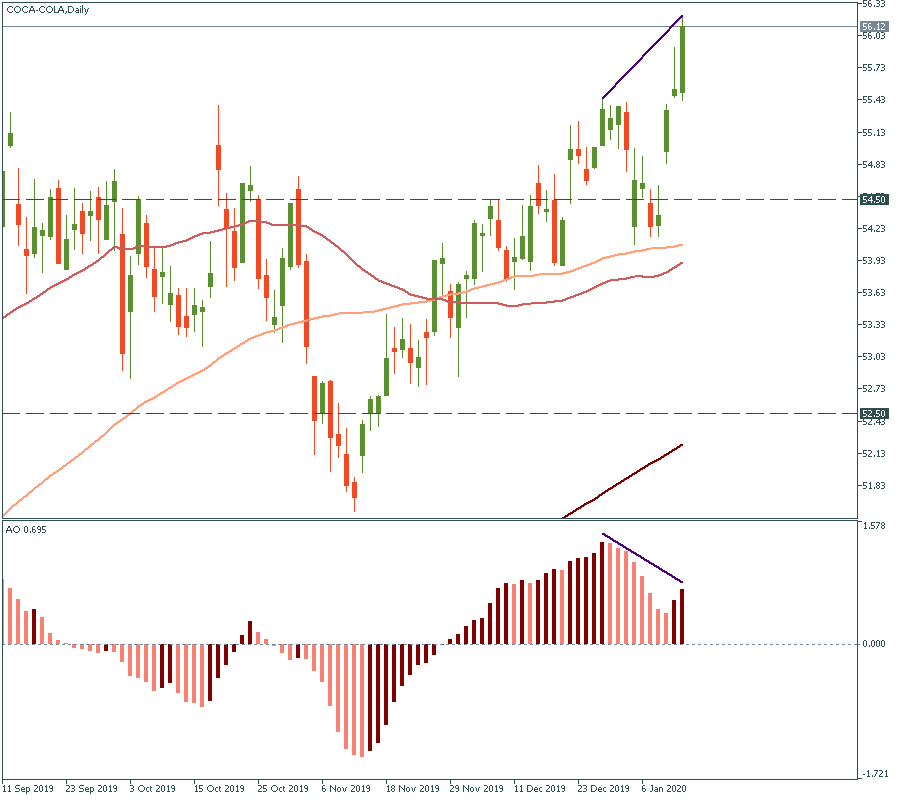This screenshot has width=900, height=800.
Task: Click the 56.33 price axis label
Action: point(872,4)
